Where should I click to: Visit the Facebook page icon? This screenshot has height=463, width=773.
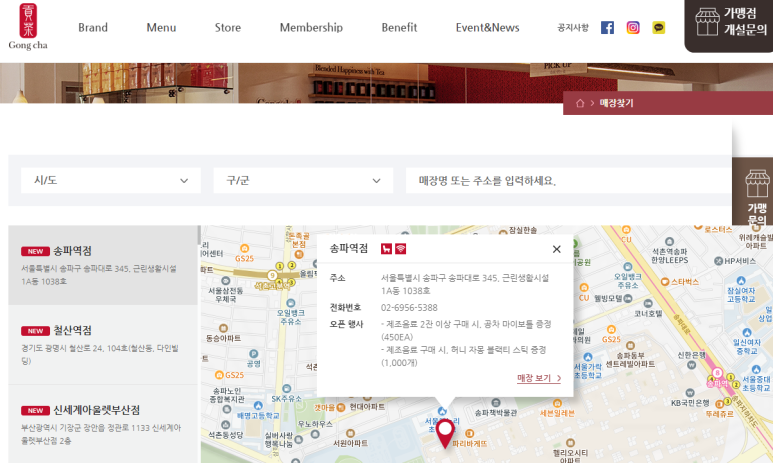[x=607, y=28]
